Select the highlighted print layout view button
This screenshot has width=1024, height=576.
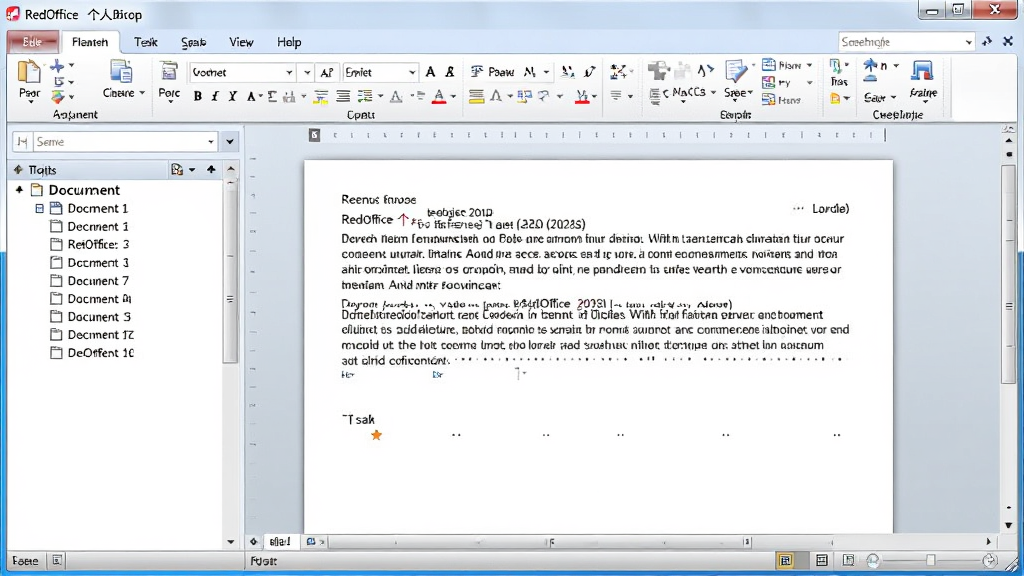[785, 560]
